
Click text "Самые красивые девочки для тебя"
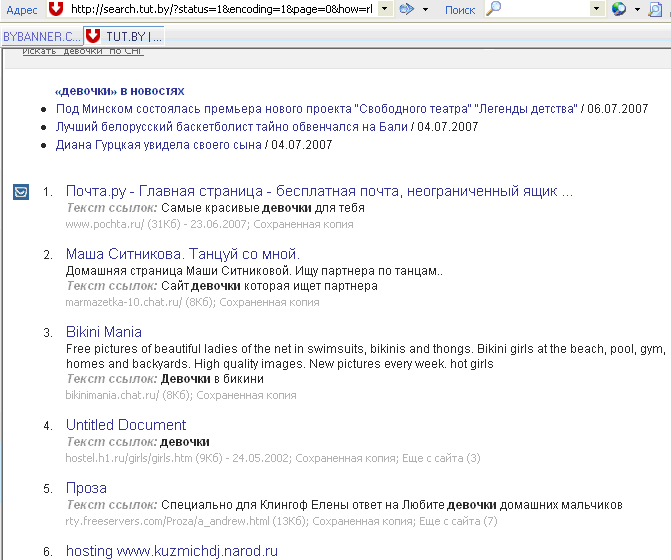(x=263, y=208)
